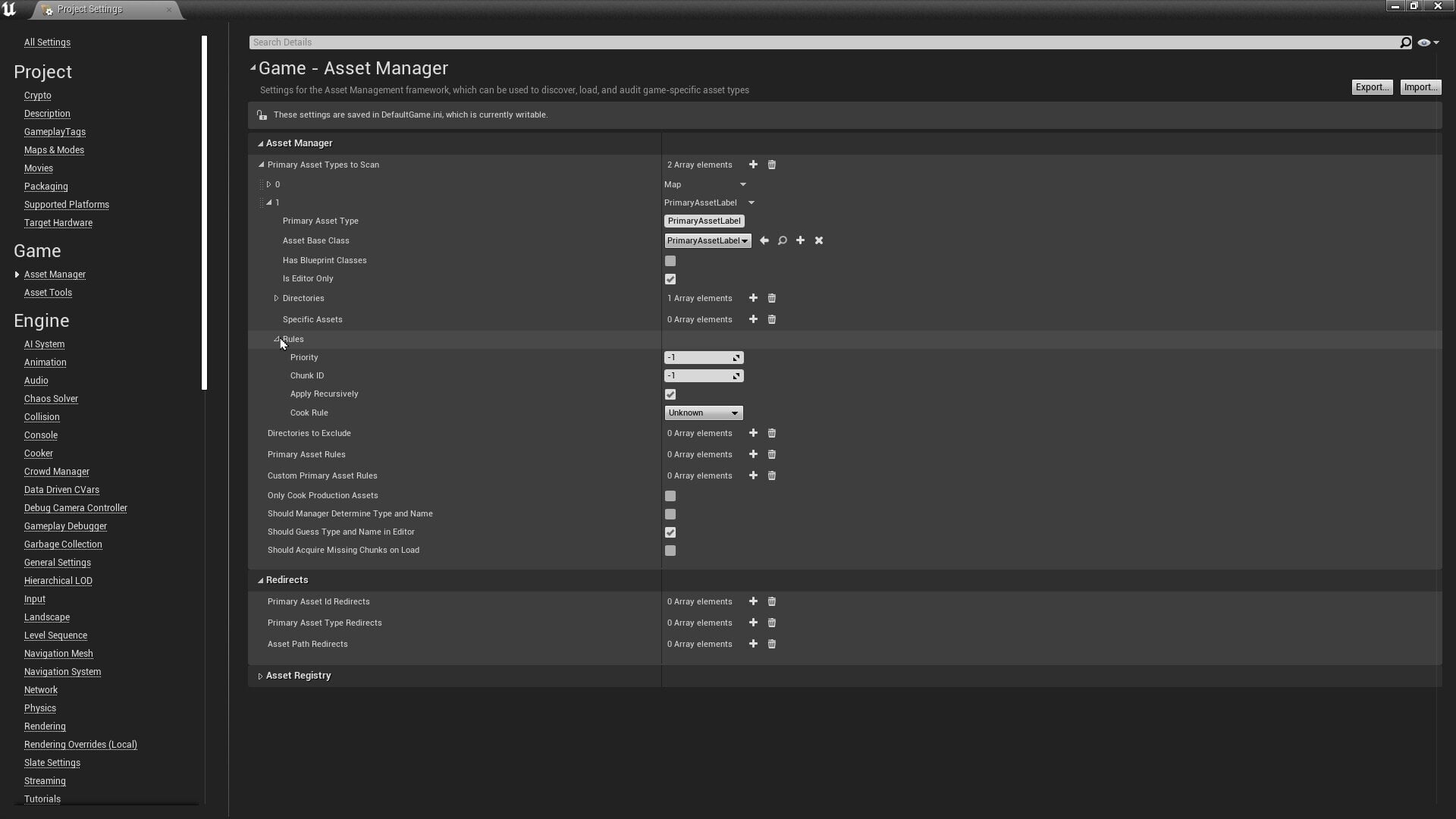
Task: Expand array element 0
Action: click(268, 184)
